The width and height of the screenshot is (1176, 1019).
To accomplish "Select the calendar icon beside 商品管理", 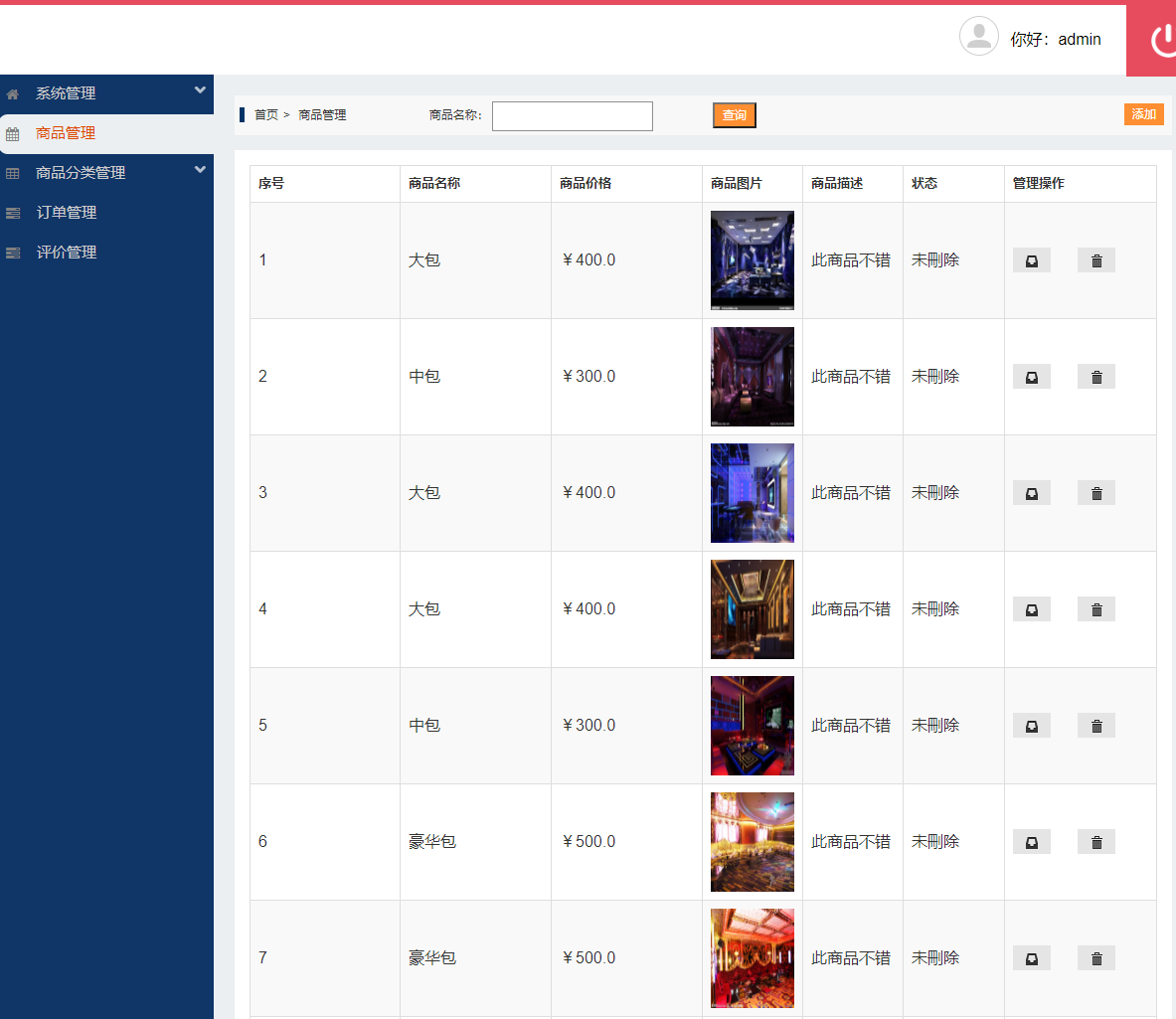I will click(13, 133).
